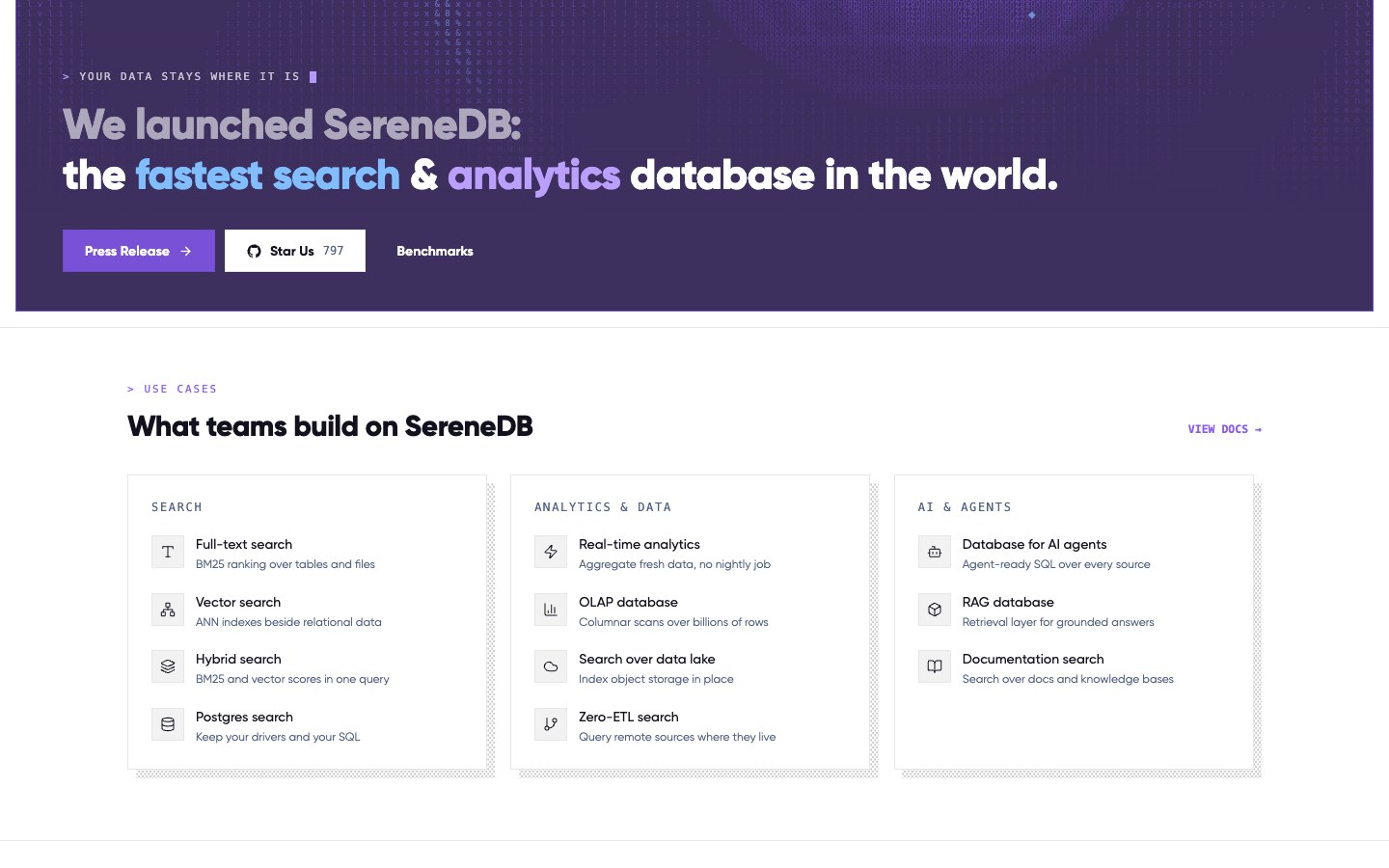Click 'Query remote sources where they live'
The image size is (1389, 868).
point(677,737)
